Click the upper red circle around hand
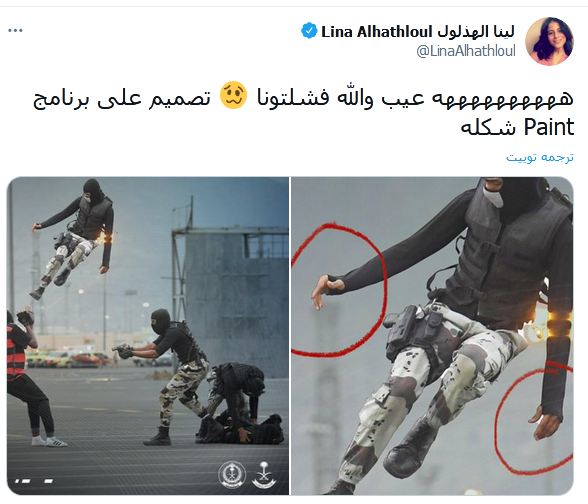Screen dimensions: 588x504 coord(339,290)
